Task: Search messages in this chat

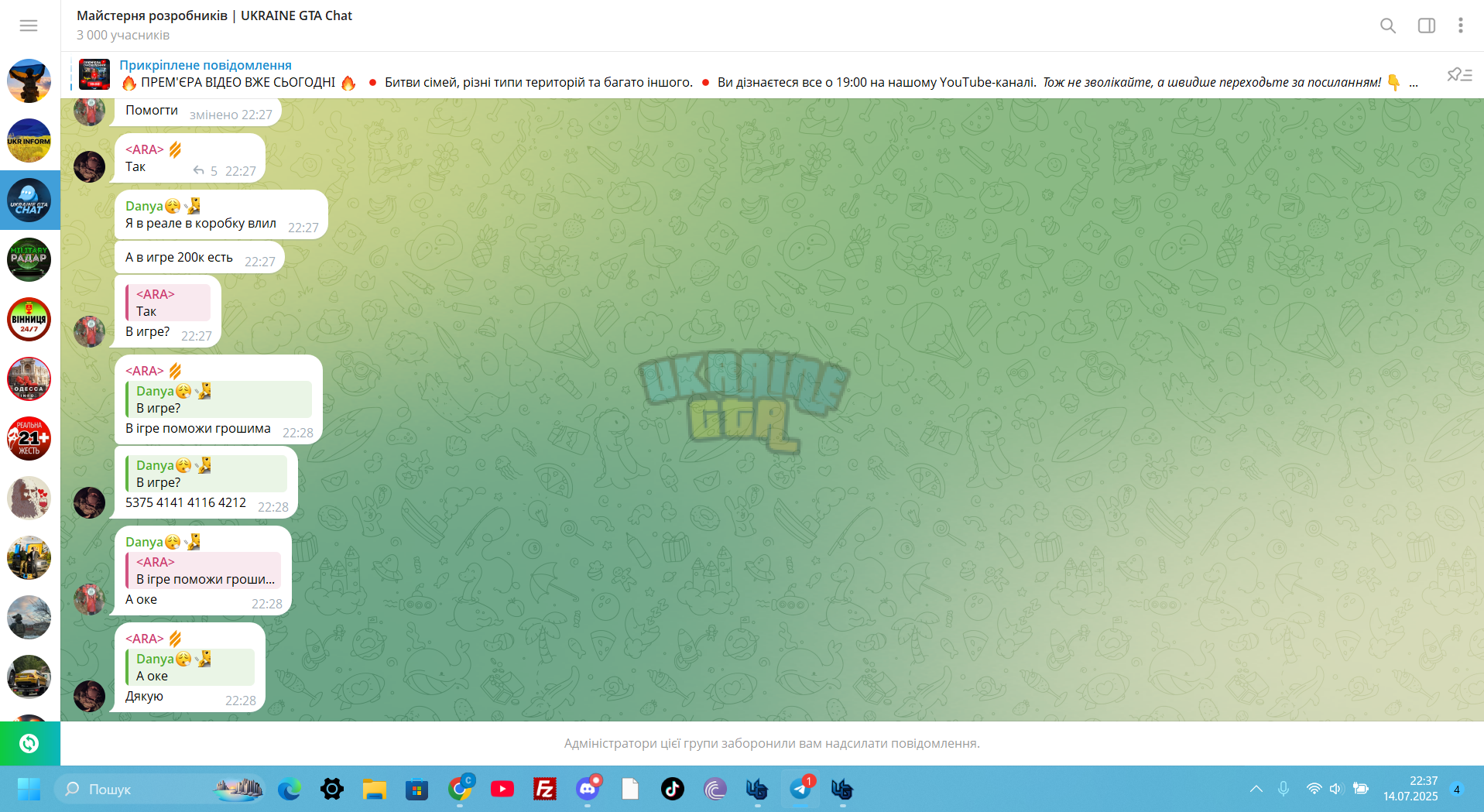Action: pyautogui.click(x=1388, y=26)
